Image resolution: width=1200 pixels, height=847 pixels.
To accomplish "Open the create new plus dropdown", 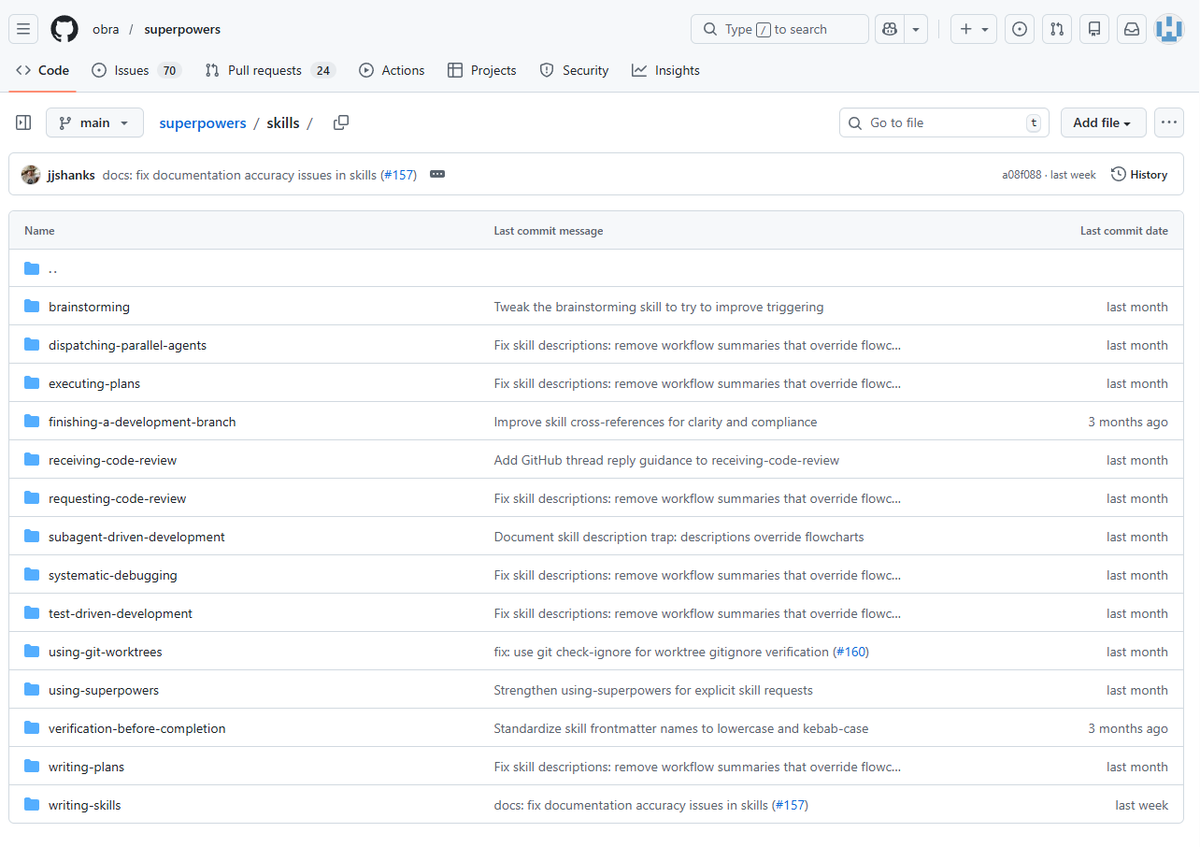I will click(973, 29).
